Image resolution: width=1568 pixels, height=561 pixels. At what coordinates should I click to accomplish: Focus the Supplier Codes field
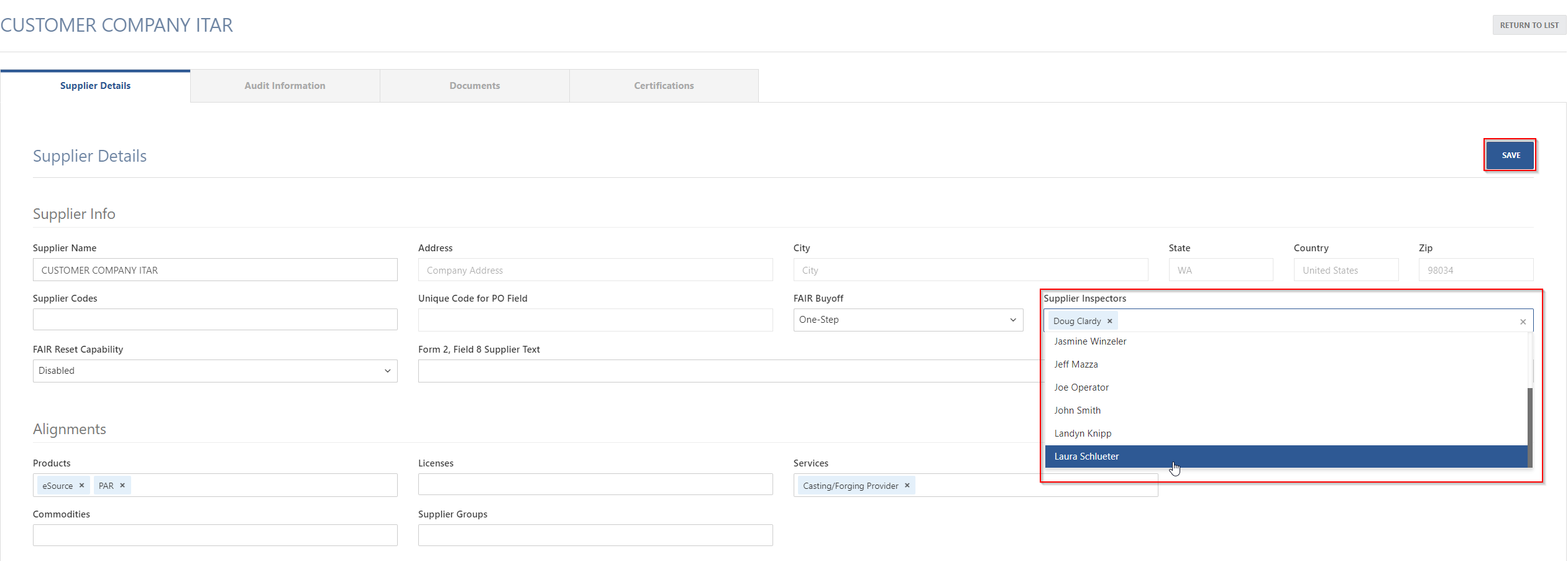[215, 320]
